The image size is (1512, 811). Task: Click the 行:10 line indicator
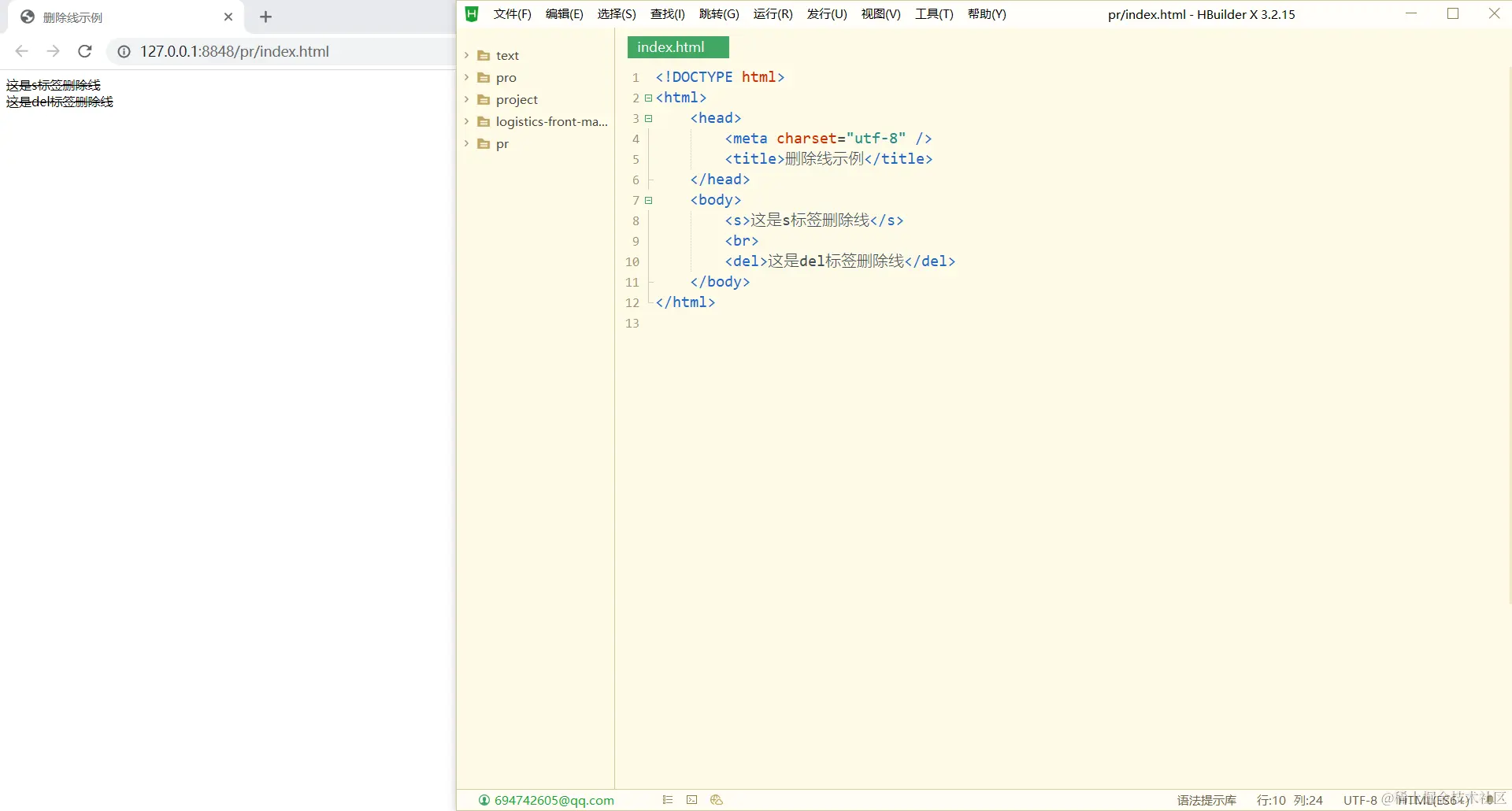(1271, 801)
